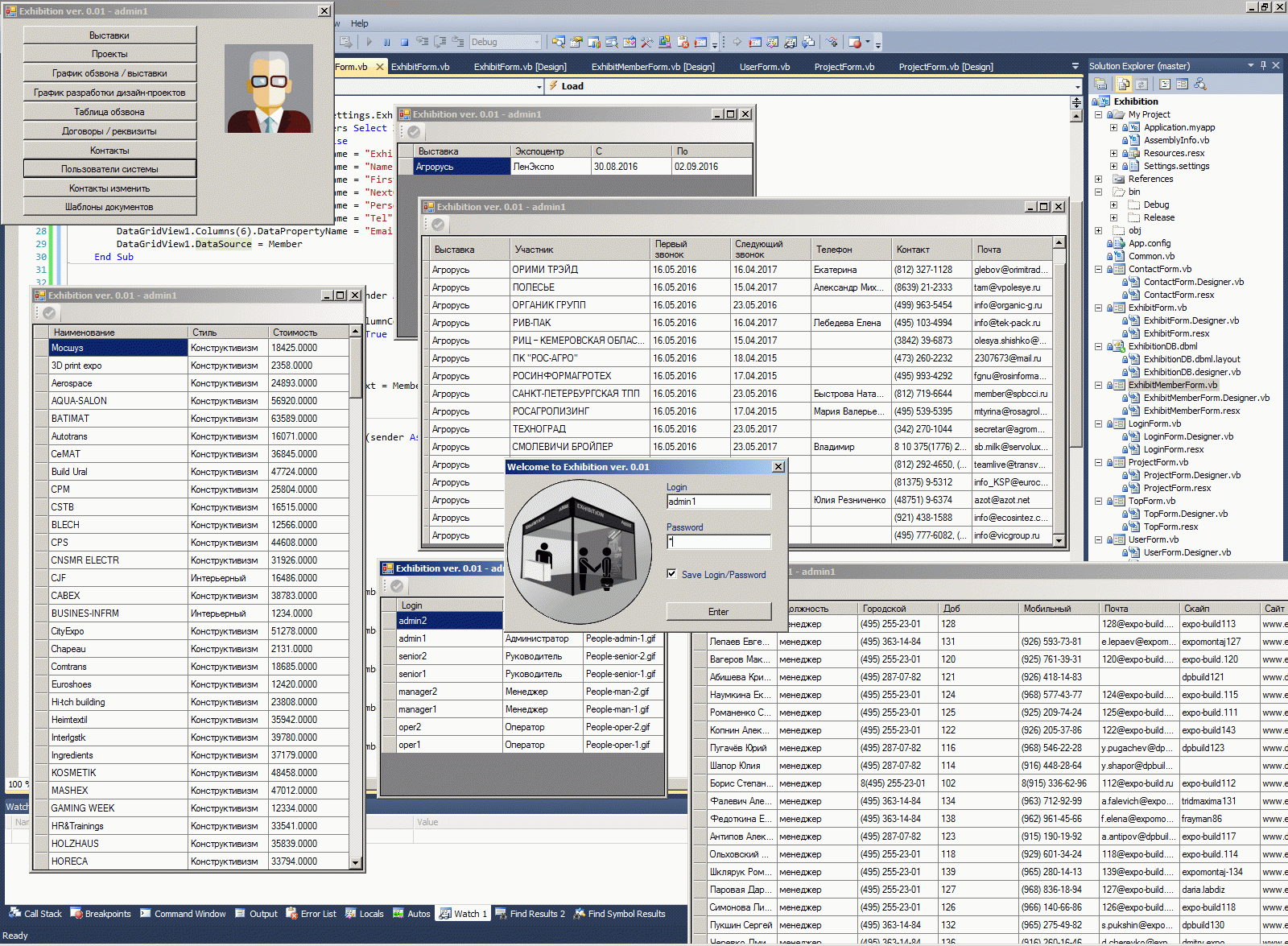1288x946 pixels.
Task: Click vertical scrollbar of projects grid
Action: (356, 596)
